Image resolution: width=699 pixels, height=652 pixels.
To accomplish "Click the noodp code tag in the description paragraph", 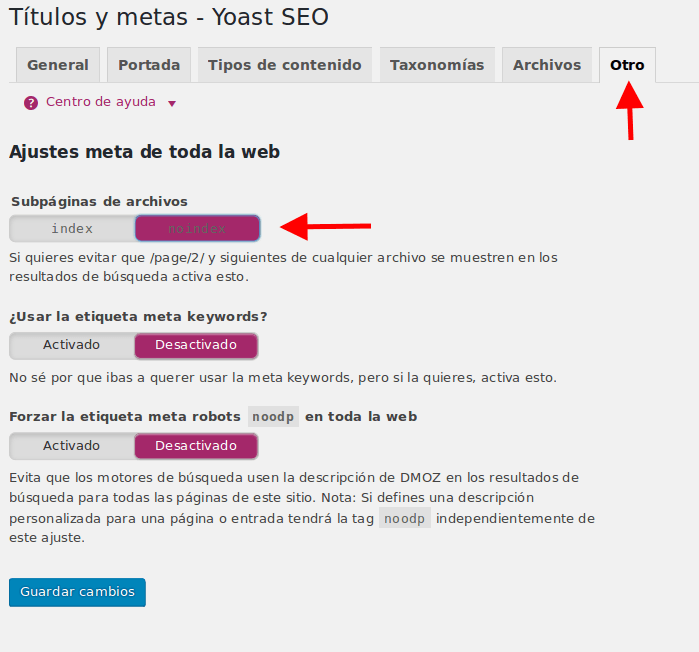I will (x=405, y=518).
